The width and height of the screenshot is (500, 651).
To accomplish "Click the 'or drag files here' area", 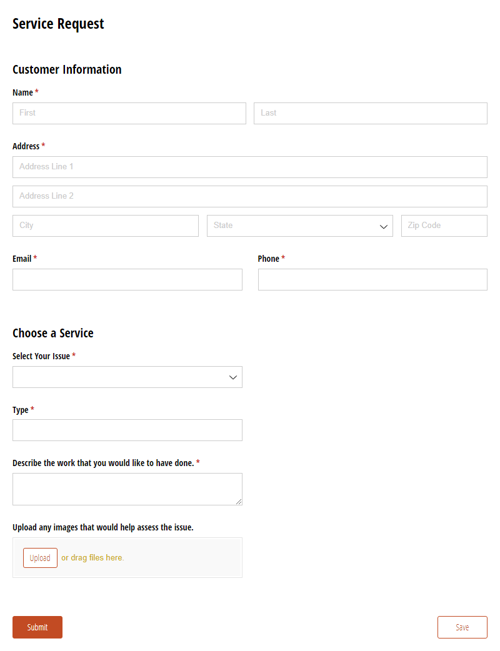I will pos(92,558).
